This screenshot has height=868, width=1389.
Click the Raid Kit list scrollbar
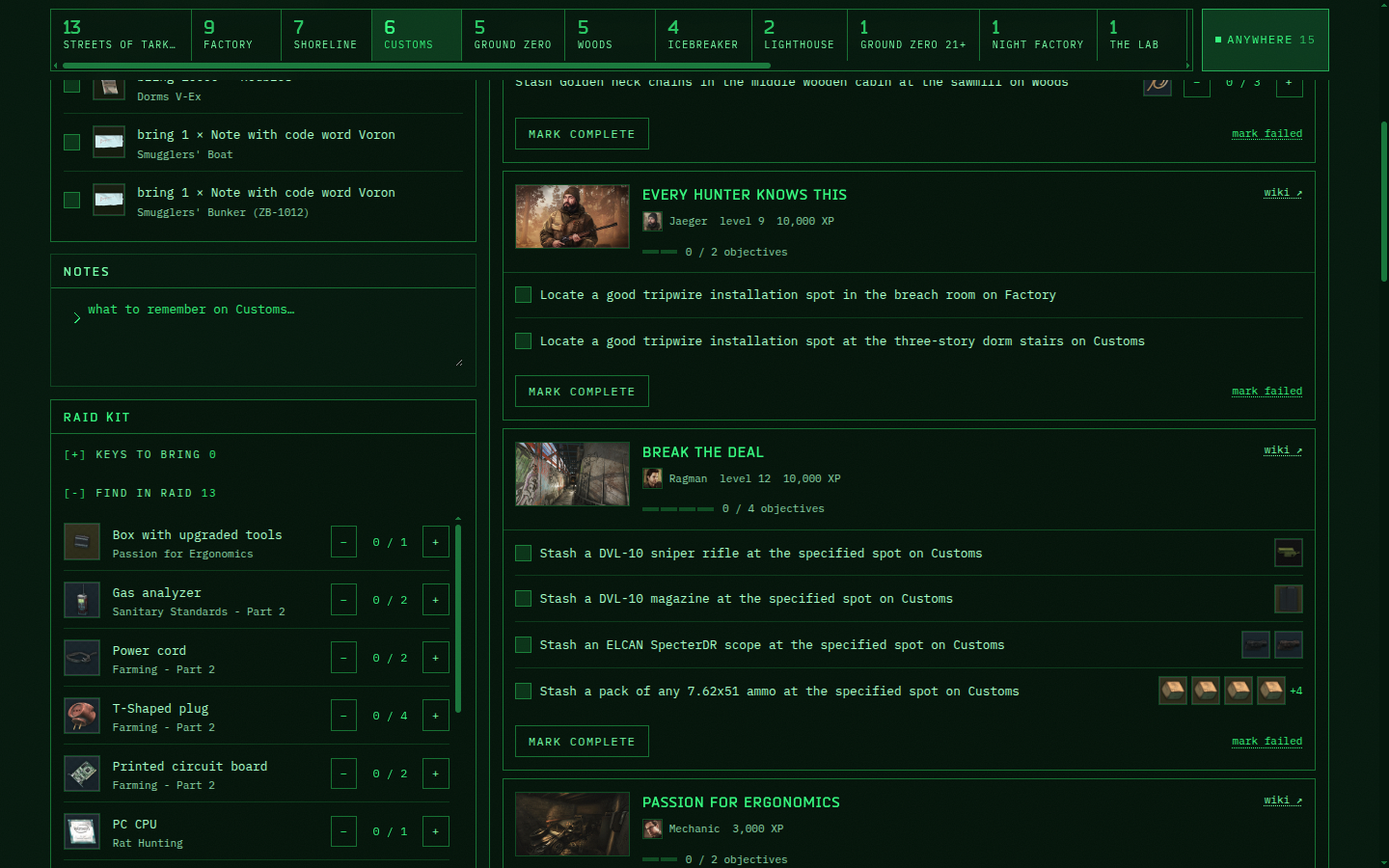click(x=458, y=618)
